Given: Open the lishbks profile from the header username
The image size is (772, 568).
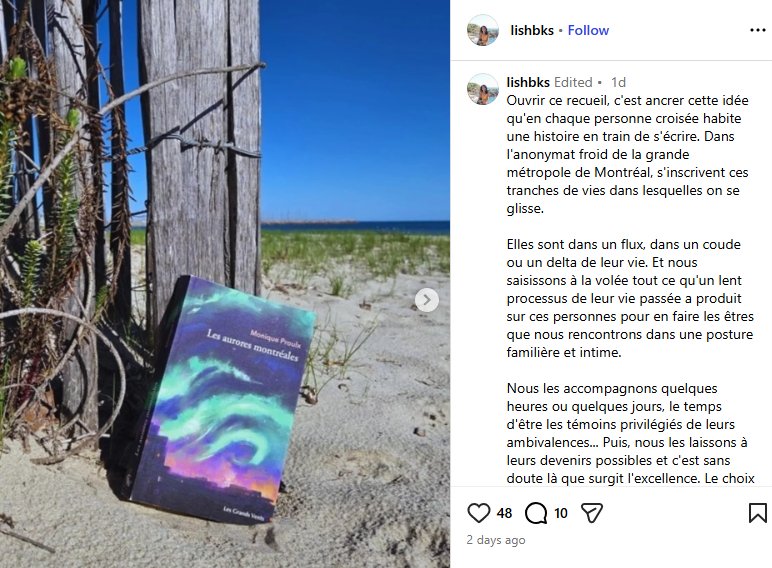Looking at the screenshot, I should click(x=532, y=31).
